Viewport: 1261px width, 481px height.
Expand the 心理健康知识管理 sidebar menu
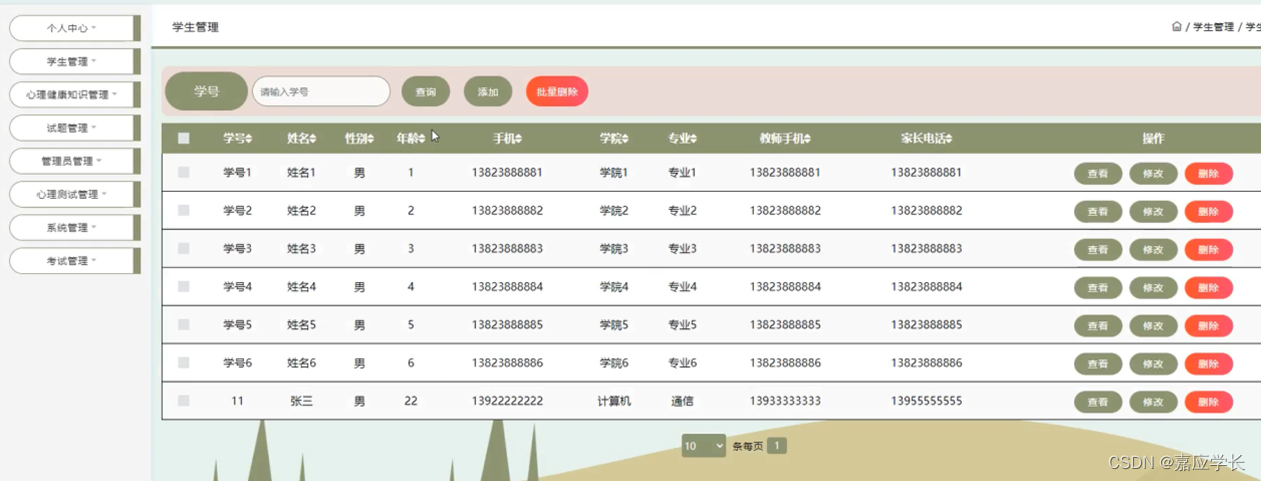73,95
